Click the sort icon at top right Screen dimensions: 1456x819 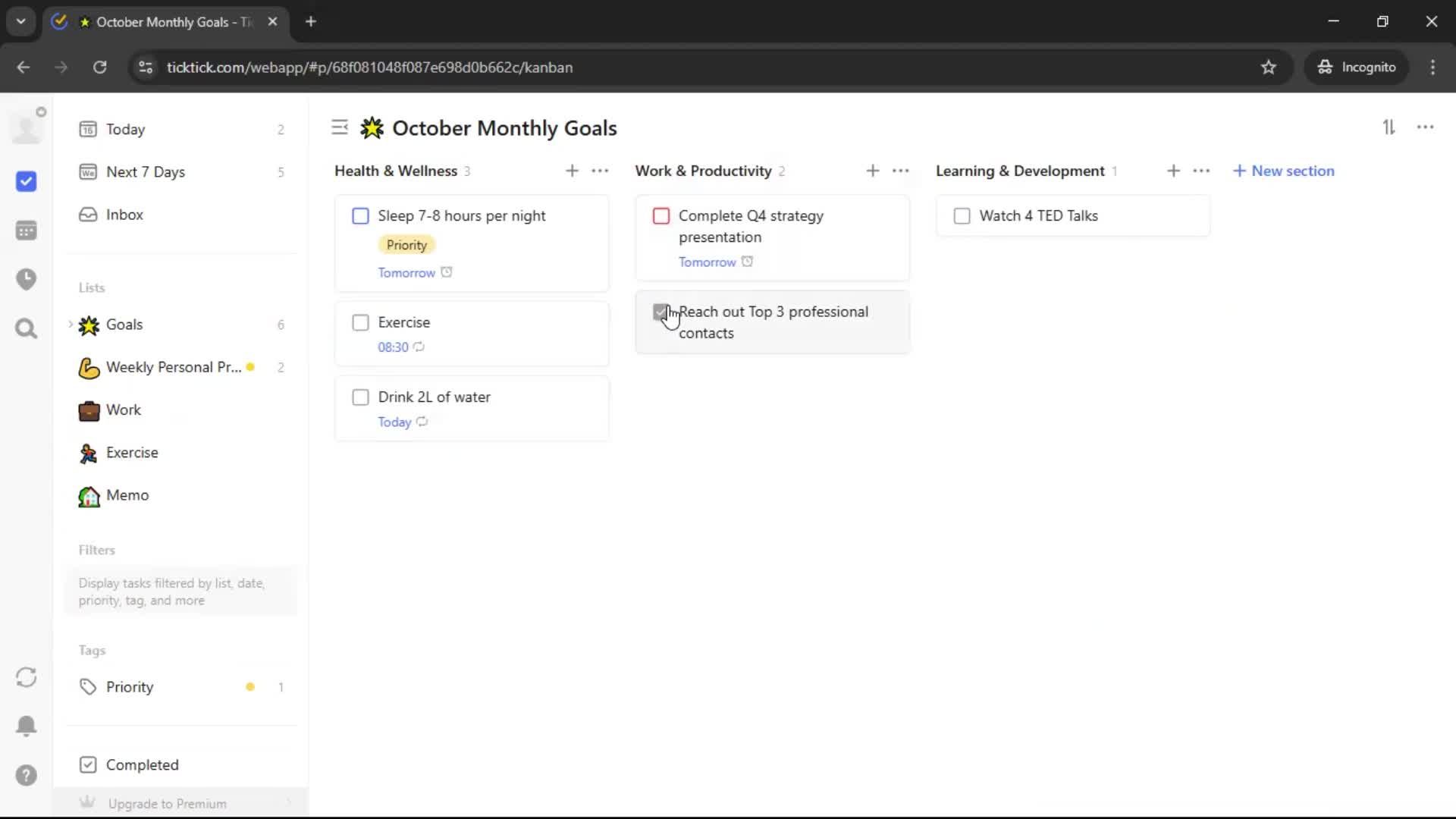pyautogui.click(x=1389, y=127)
